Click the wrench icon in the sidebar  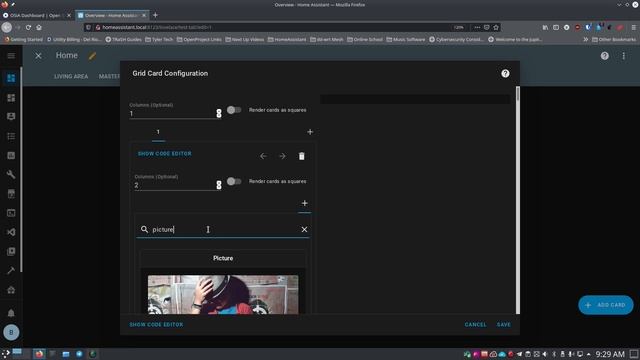(11, 174)
